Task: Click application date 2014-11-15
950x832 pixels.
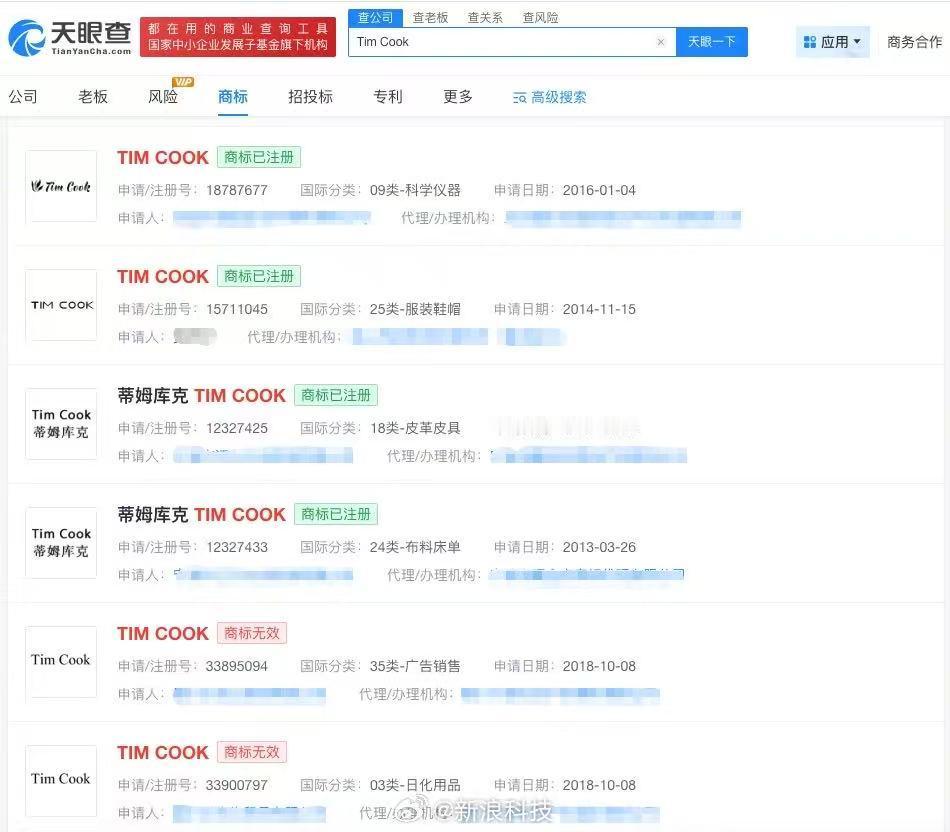Action: point(599,309)
